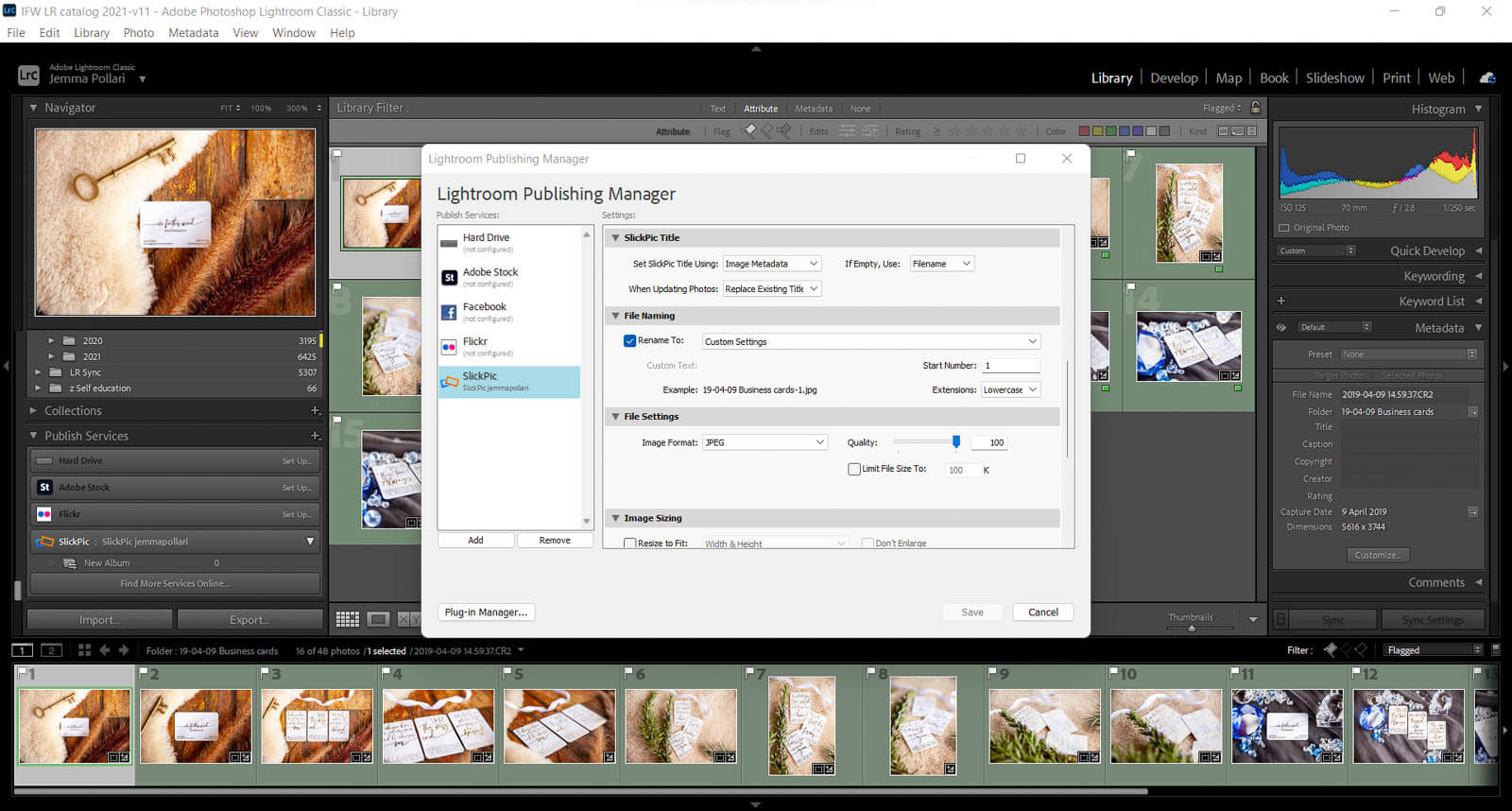Open the Metadata menu
The width and height of the screenshot is (1512, 811).
[x=194, y=32]
